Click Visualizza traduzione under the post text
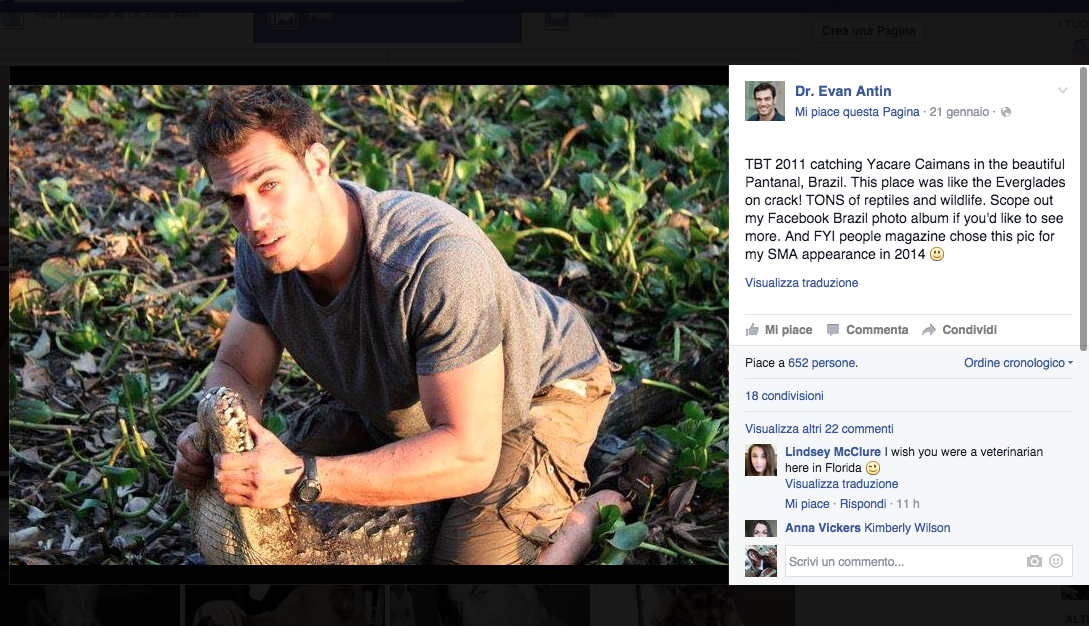 click(801, 283)
